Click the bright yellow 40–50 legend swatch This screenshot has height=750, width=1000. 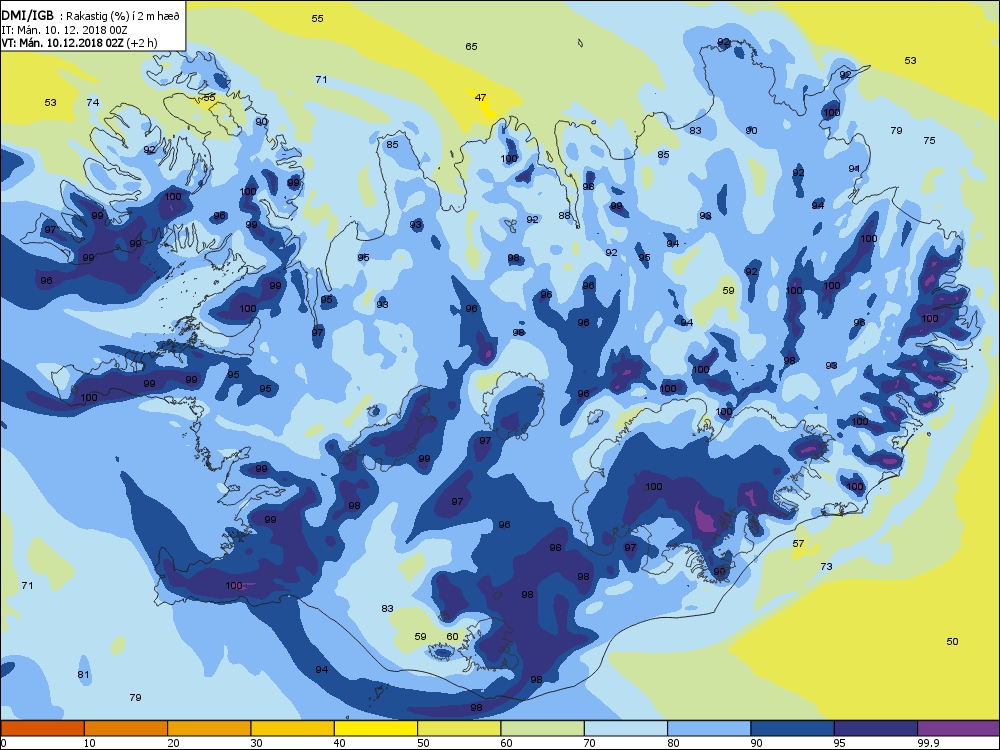coord(376,728)
